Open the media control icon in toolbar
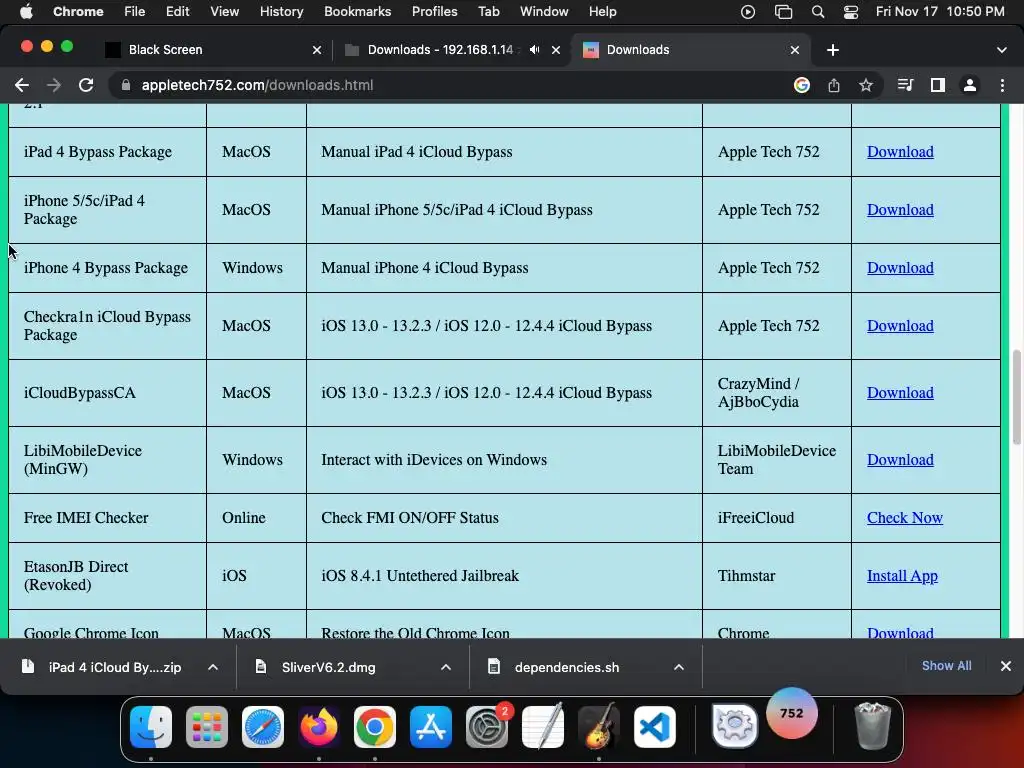 point(905,85)
